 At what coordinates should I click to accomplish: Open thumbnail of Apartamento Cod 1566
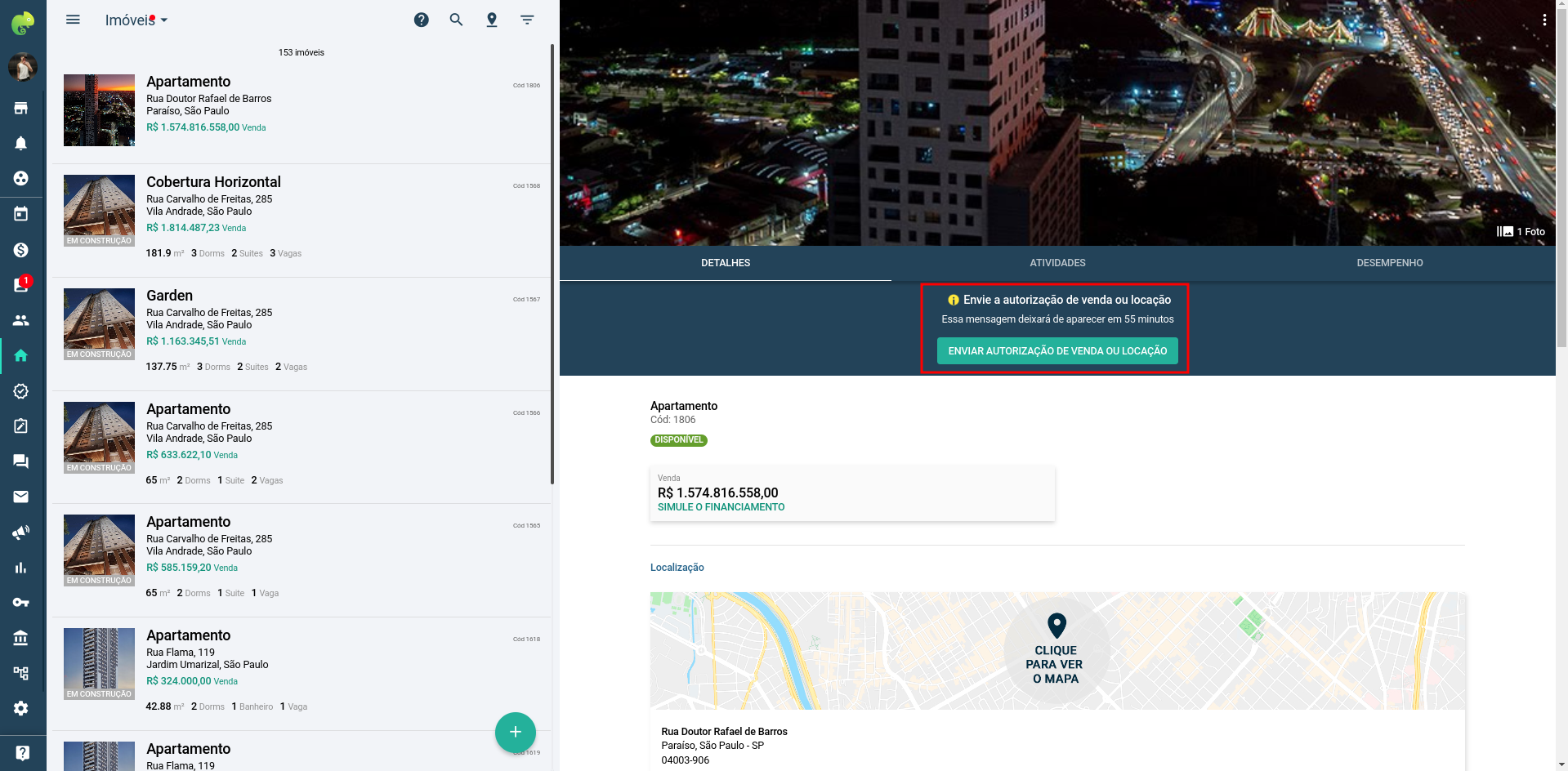click(x=100, y=438)
